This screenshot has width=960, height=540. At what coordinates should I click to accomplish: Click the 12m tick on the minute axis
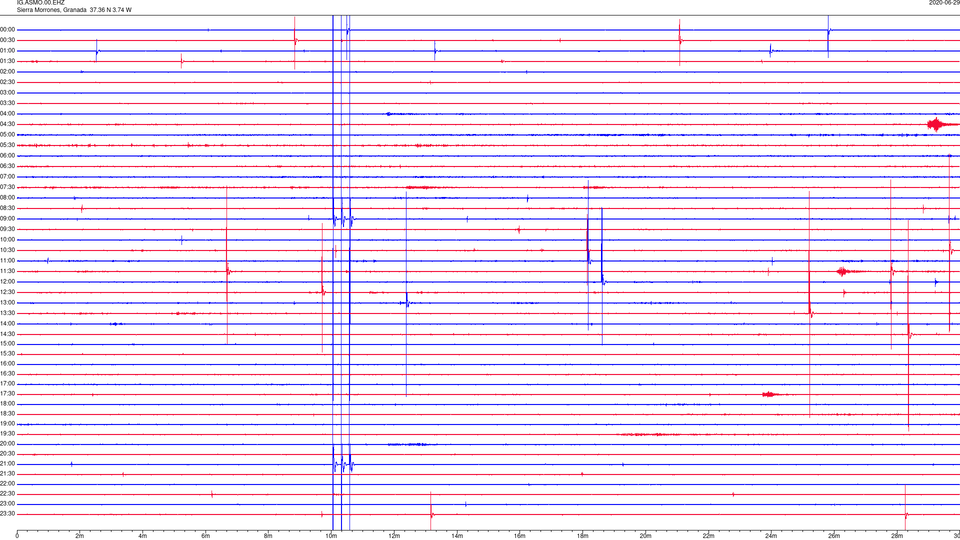(394, 536)
